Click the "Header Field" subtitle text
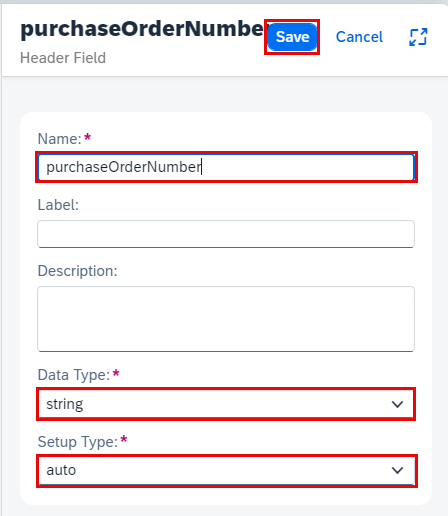 63,58
